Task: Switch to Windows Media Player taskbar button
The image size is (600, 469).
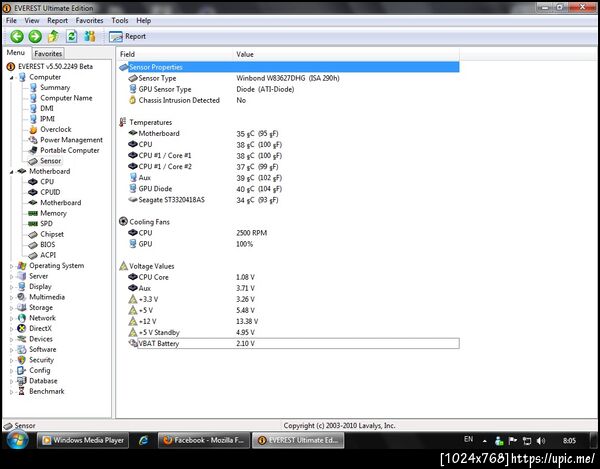Action: tap(83, 441)
